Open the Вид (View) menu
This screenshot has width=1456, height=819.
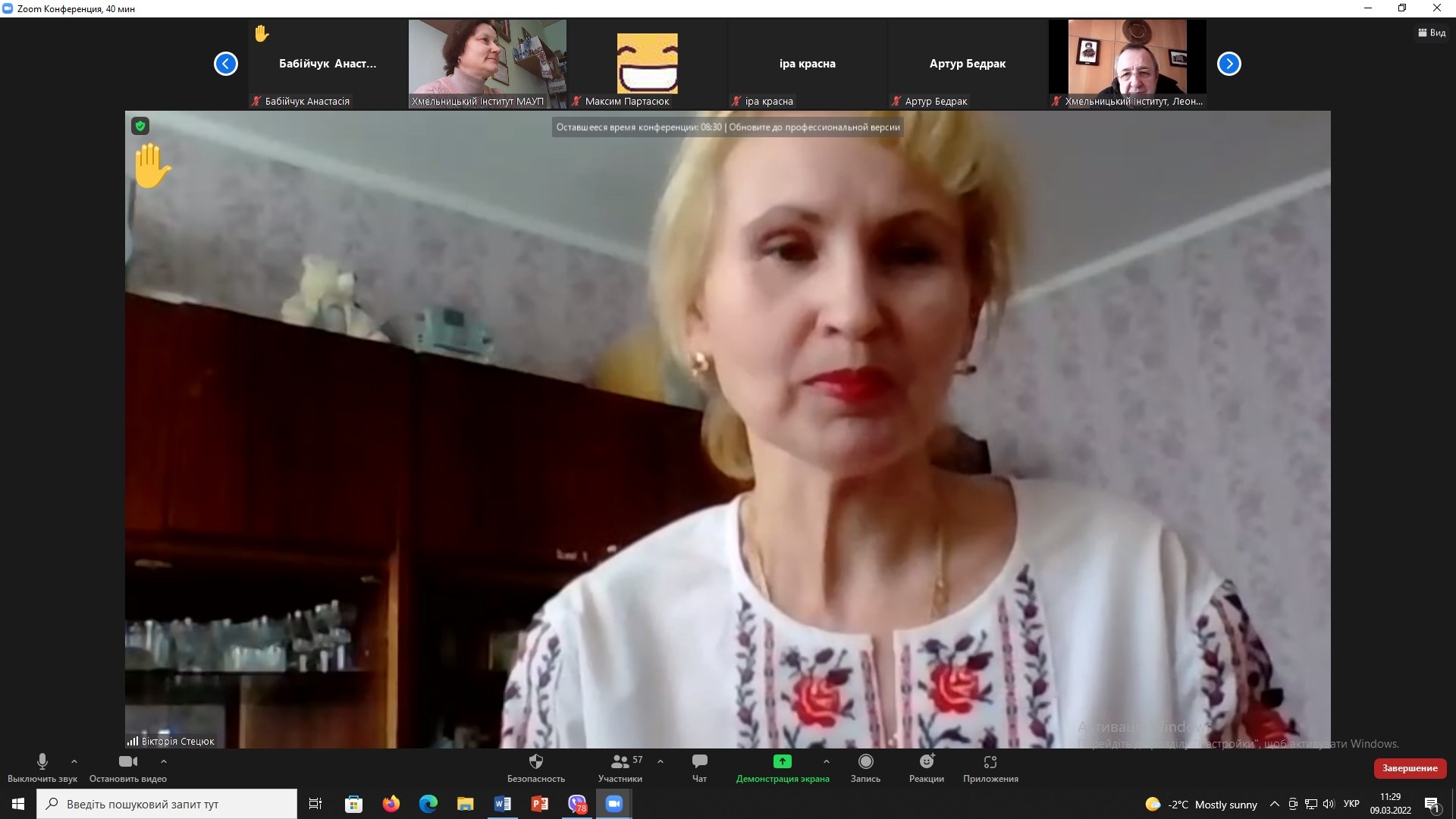[x=1432, y=33]
